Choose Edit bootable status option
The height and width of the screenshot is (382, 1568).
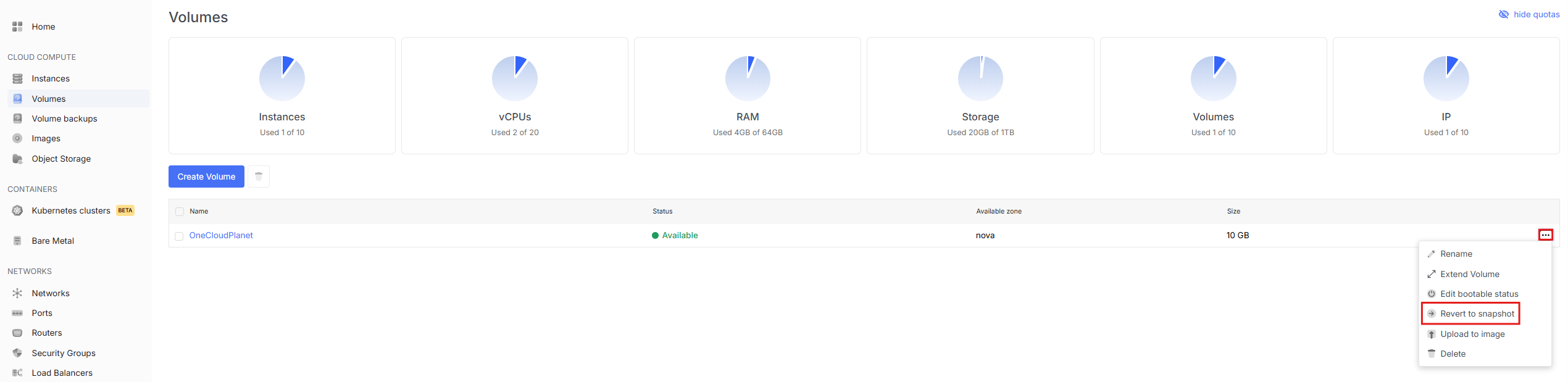[x=1478, y=294]
